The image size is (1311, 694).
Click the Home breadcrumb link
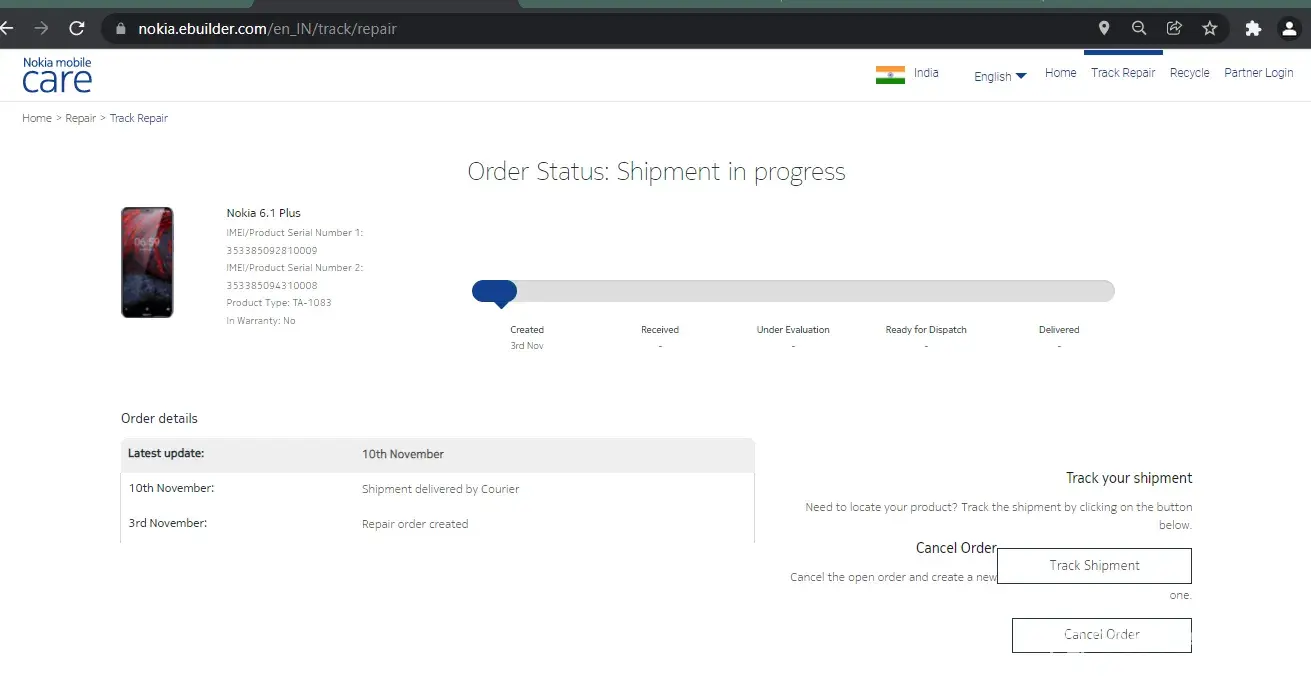[x=37, y=118]
